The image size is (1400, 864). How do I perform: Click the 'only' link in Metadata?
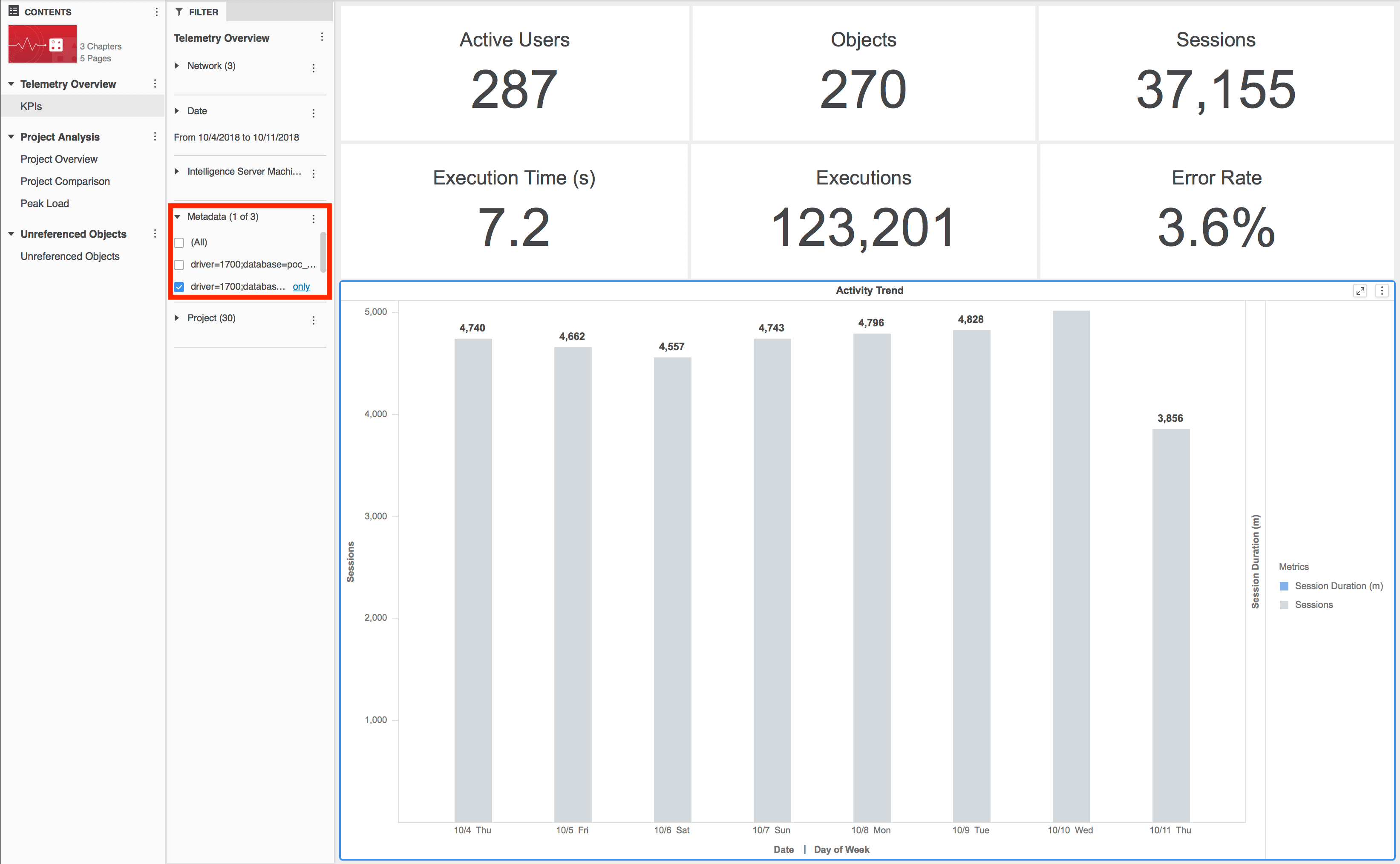pyautogui.click(x=301, y=287)
